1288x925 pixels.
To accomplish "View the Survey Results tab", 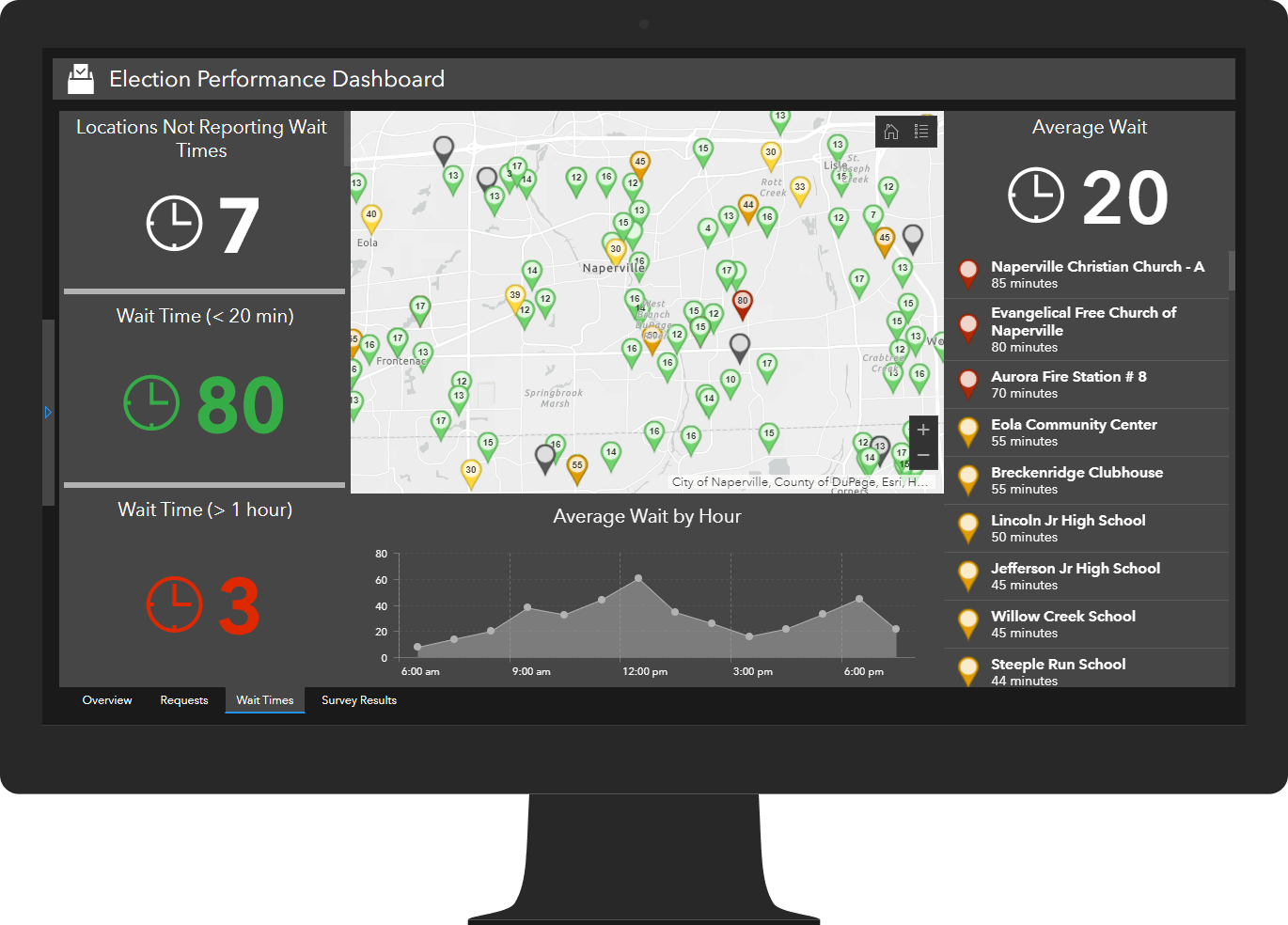I will pos(358,699).
